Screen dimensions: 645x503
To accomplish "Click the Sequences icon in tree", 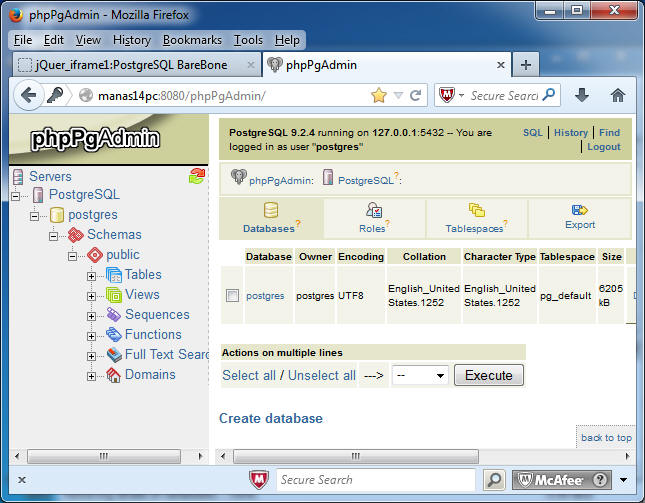I will point(114,315).
